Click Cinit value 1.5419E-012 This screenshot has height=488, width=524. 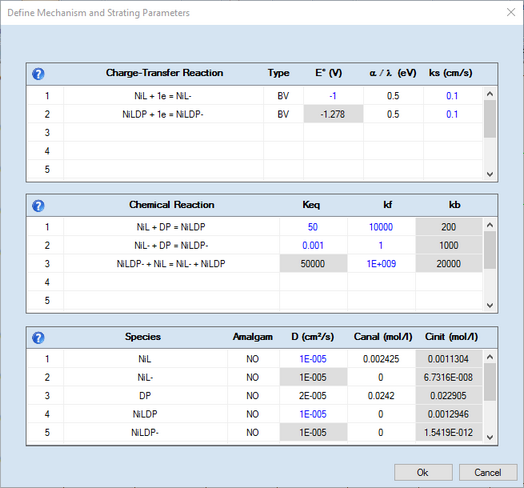click(449, 433)
